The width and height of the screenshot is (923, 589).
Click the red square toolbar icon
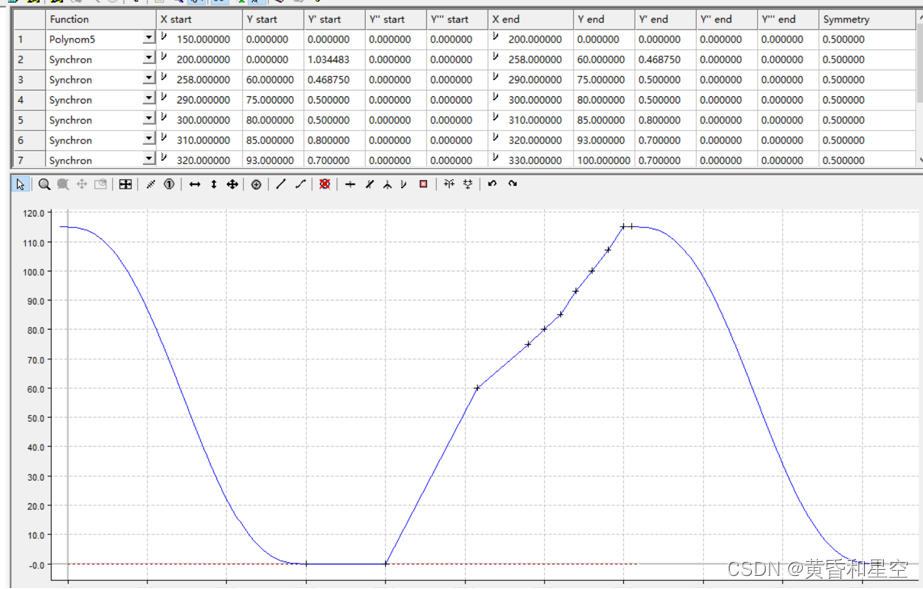click(x=423, y=184)
